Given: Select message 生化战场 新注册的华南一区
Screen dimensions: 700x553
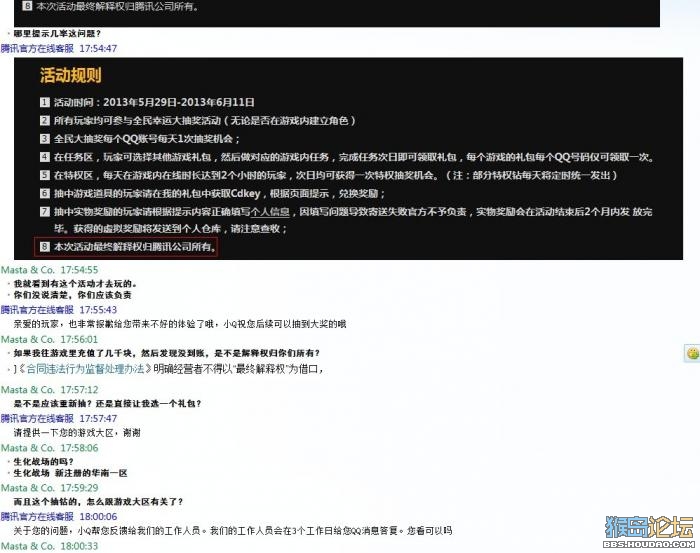Looking at the screenshot, I should pyautogui.click(x=71, y=473).
